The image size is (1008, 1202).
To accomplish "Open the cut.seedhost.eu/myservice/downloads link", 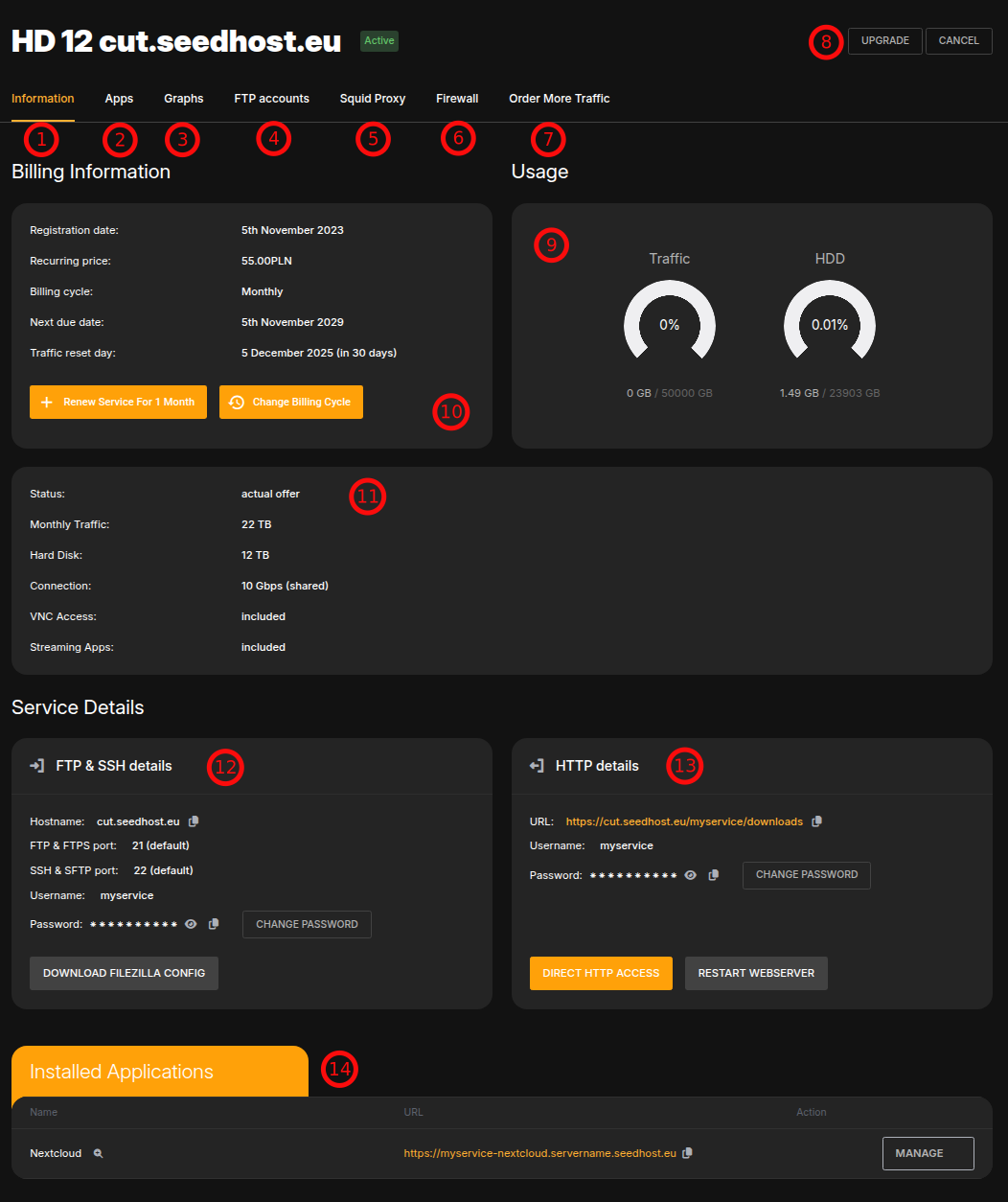I will pos(684,821).
